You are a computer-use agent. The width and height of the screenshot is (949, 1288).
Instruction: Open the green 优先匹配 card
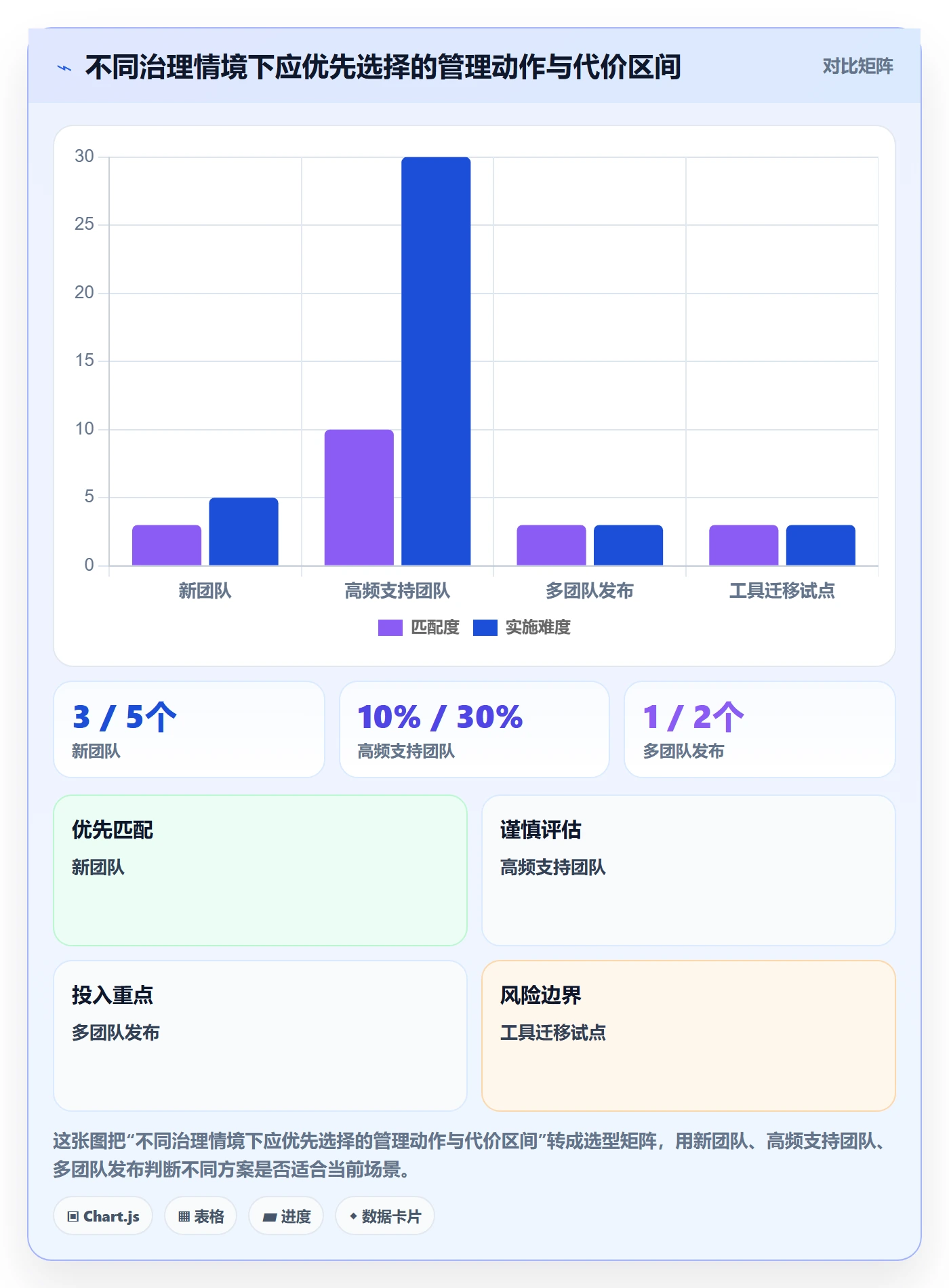pos(260,870)
